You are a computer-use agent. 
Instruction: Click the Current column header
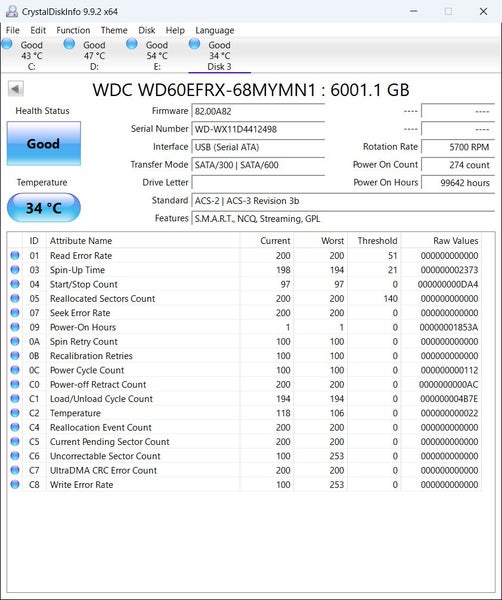click(267, 241)
